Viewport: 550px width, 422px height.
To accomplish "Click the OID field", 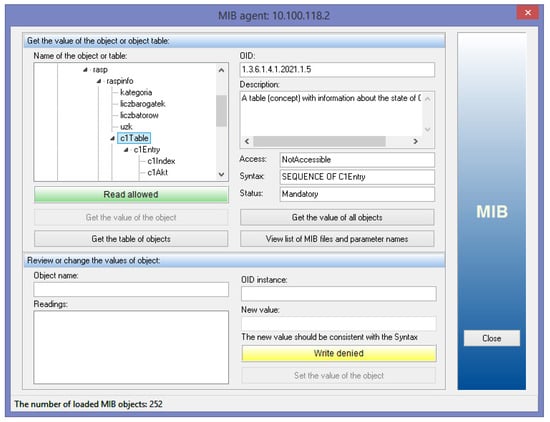I will tap(337, 69).
